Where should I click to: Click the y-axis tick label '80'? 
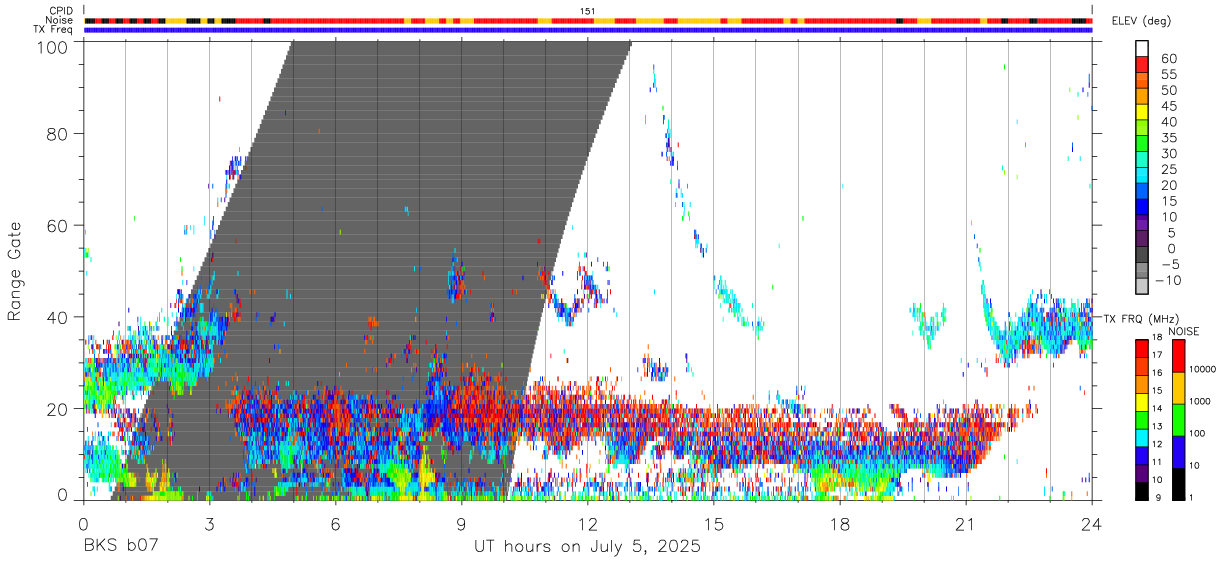click(x=59, y=133)
